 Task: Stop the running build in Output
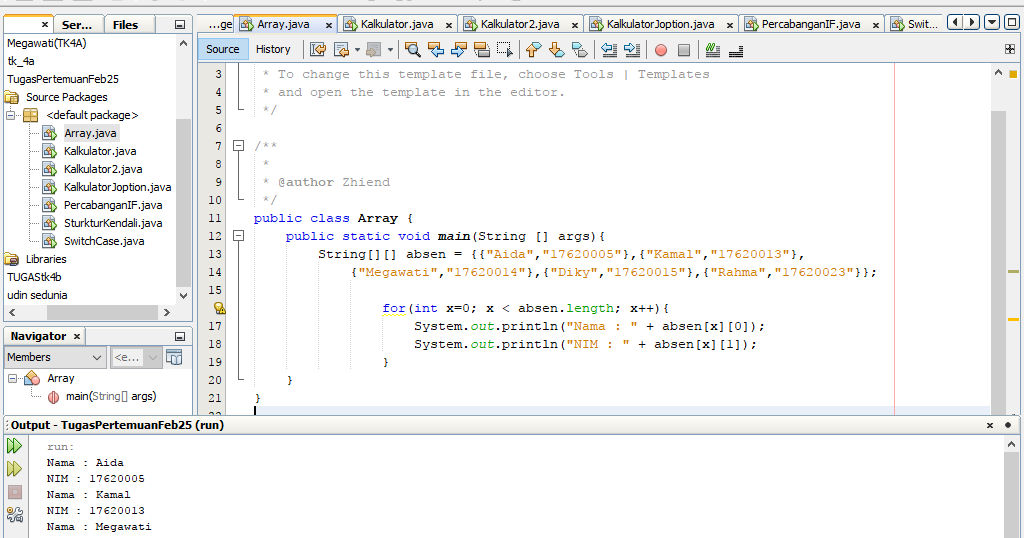tap(15, 492)
